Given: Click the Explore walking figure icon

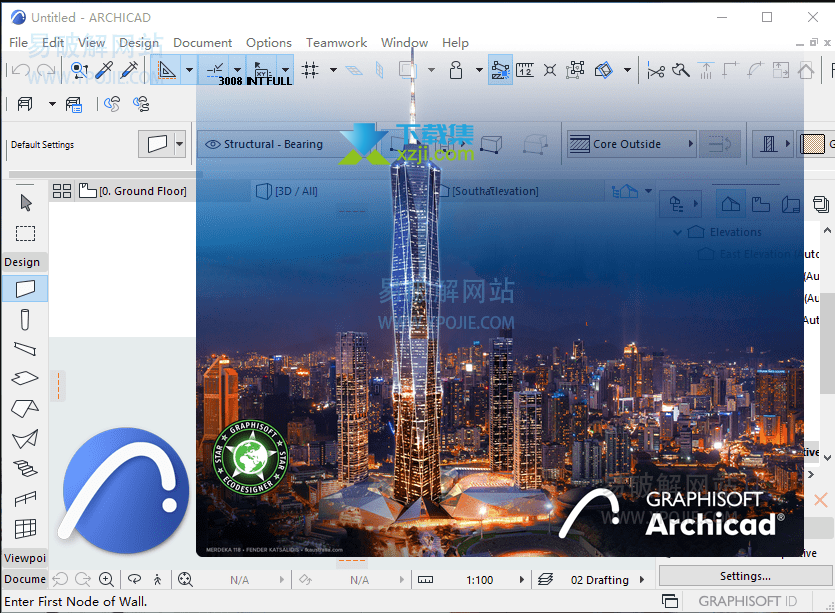Looking at the screenshot, I should [158, 579].
